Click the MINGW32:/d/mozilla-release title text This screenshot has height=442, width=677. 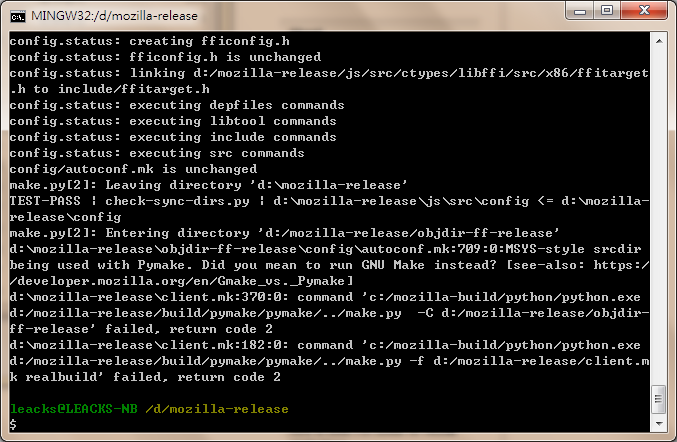tap(114, 16)
